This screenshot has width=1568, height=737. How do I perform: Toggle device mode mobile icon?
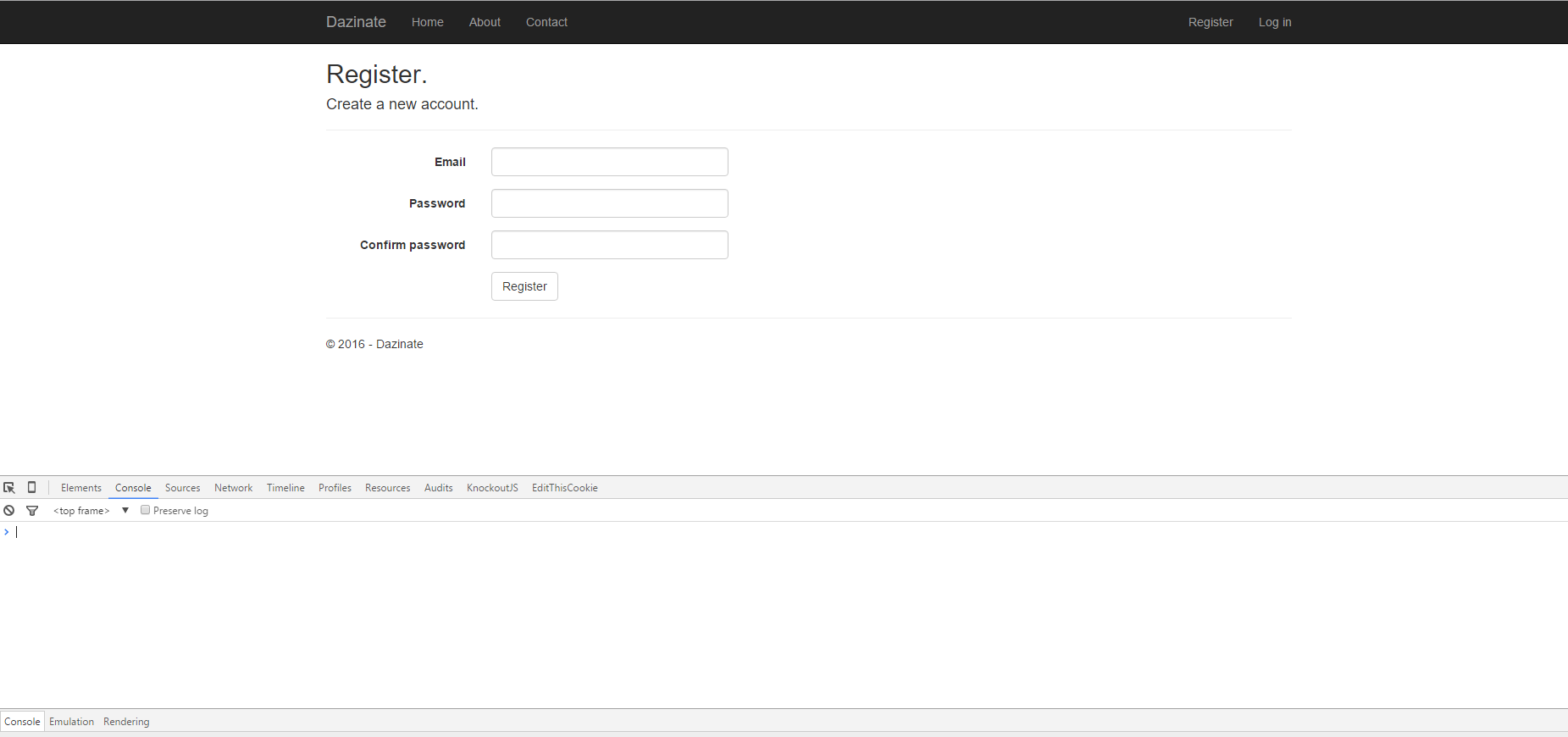click(32, 488)
